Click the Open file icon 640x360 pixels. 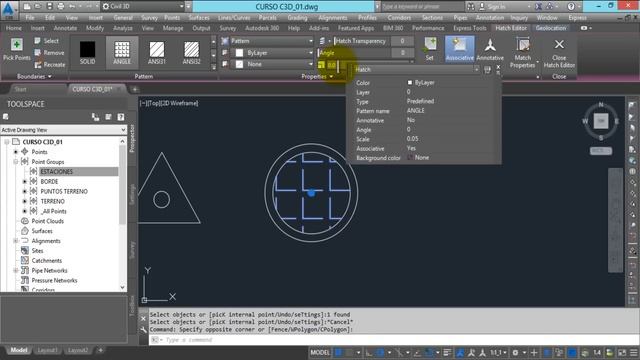point(38,6)
